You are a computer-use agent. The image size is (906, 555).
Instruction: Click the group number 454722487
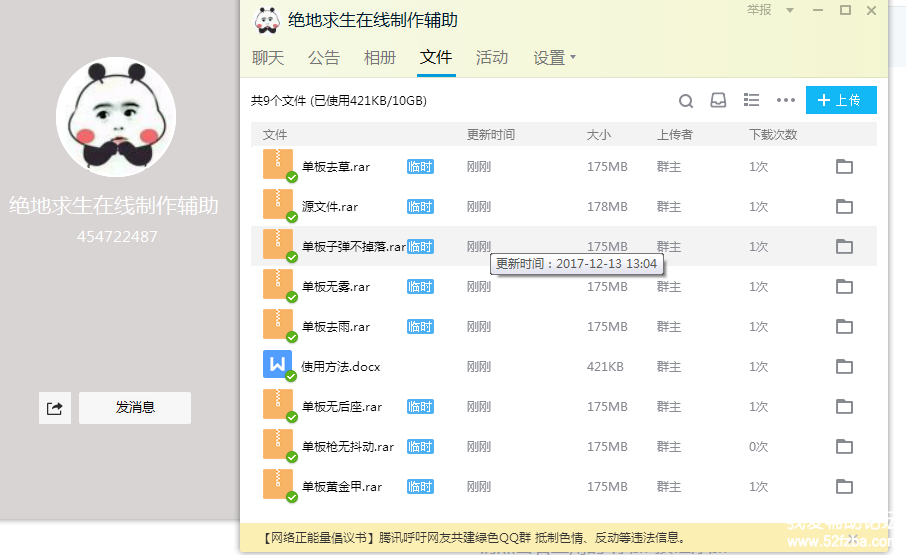point(117,236)
